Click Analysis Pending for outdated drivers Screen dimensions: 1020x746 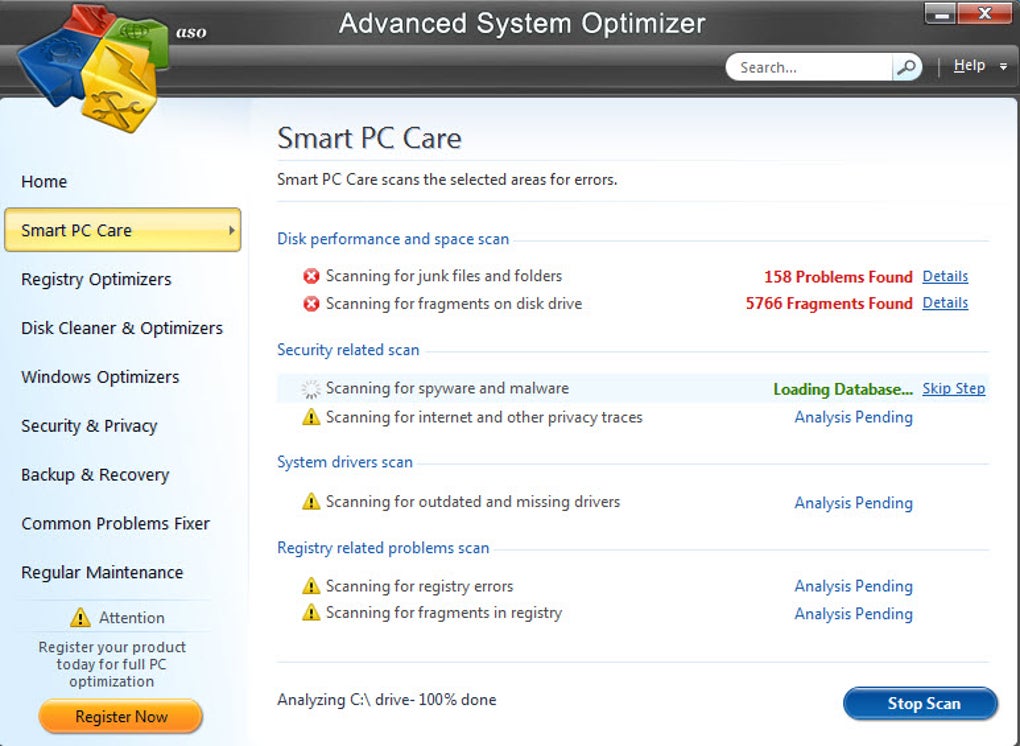tap(853, 503)
